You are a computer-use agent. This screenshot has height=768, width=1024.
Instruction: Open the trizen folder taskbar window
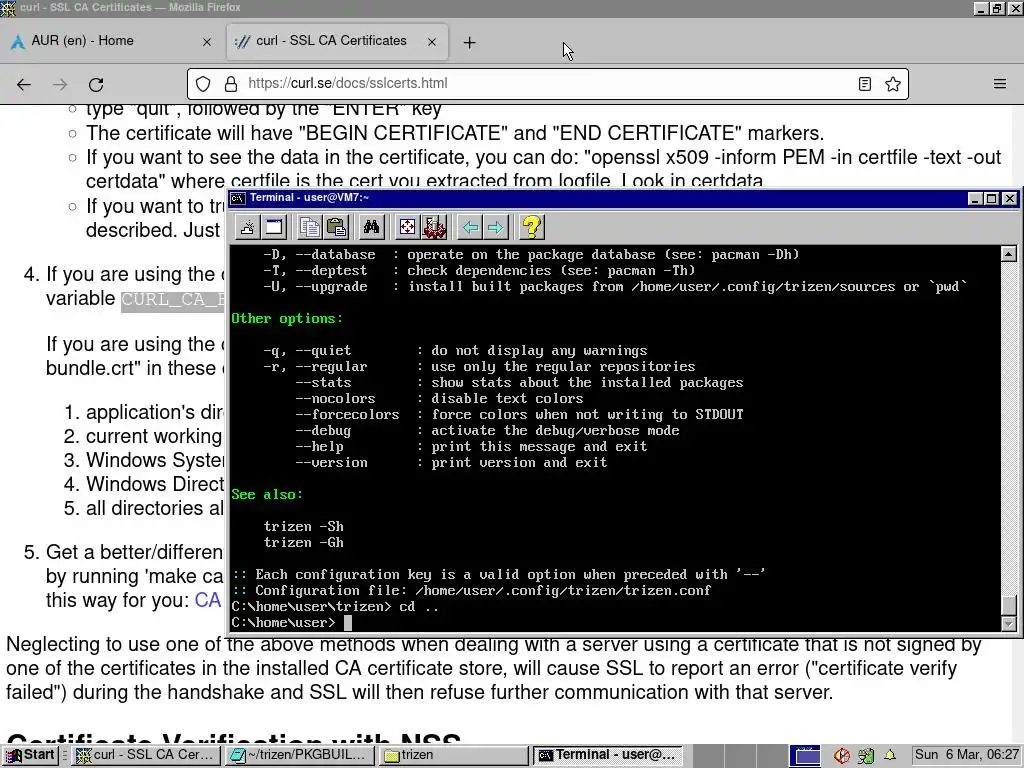coord(454,756)
